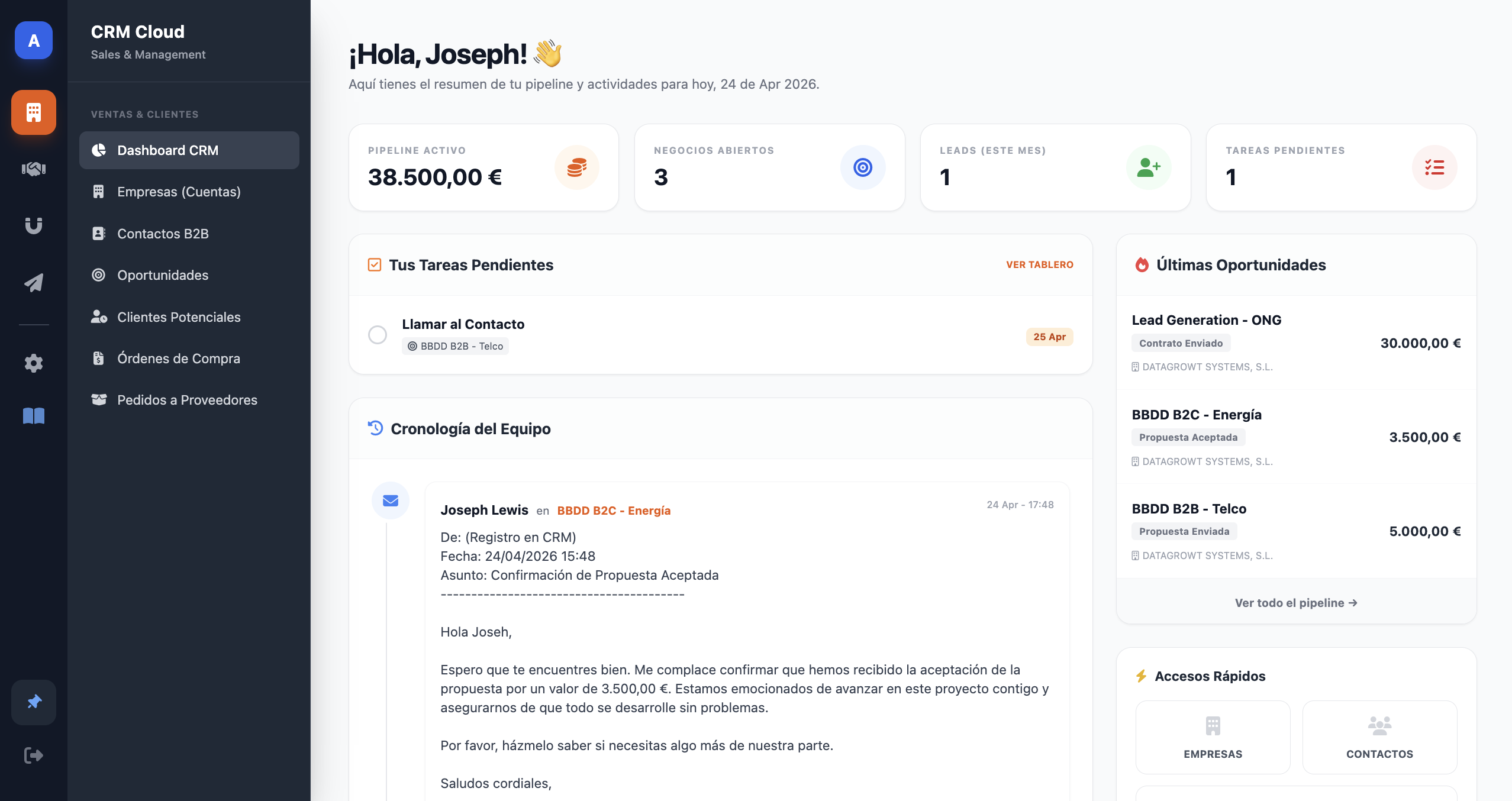Click the handshake icon in left rail
The height and width of the screenshot is (801, 1512).
click(x=34, y=169)
